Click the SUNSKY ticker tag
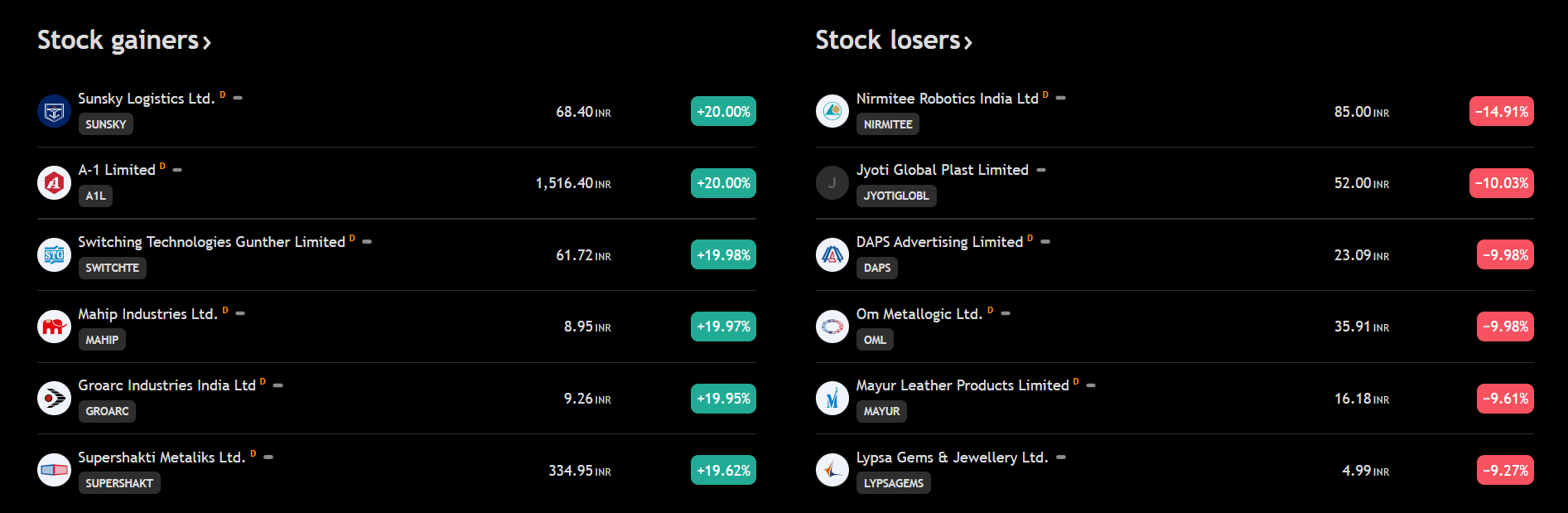The image size is (1568, 513). pyautogui.click(x=106, y=124)
